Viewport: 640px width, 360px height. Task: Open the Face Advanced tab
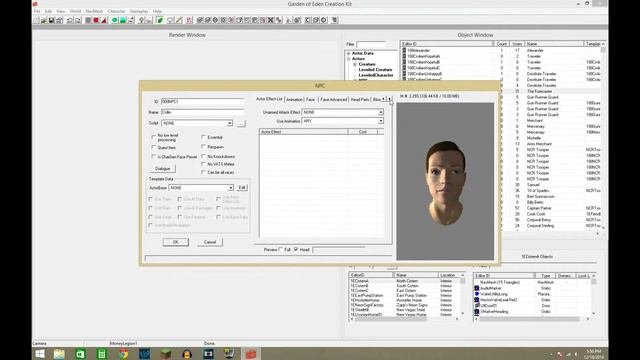pyautogui.click(x=333, y=100)
